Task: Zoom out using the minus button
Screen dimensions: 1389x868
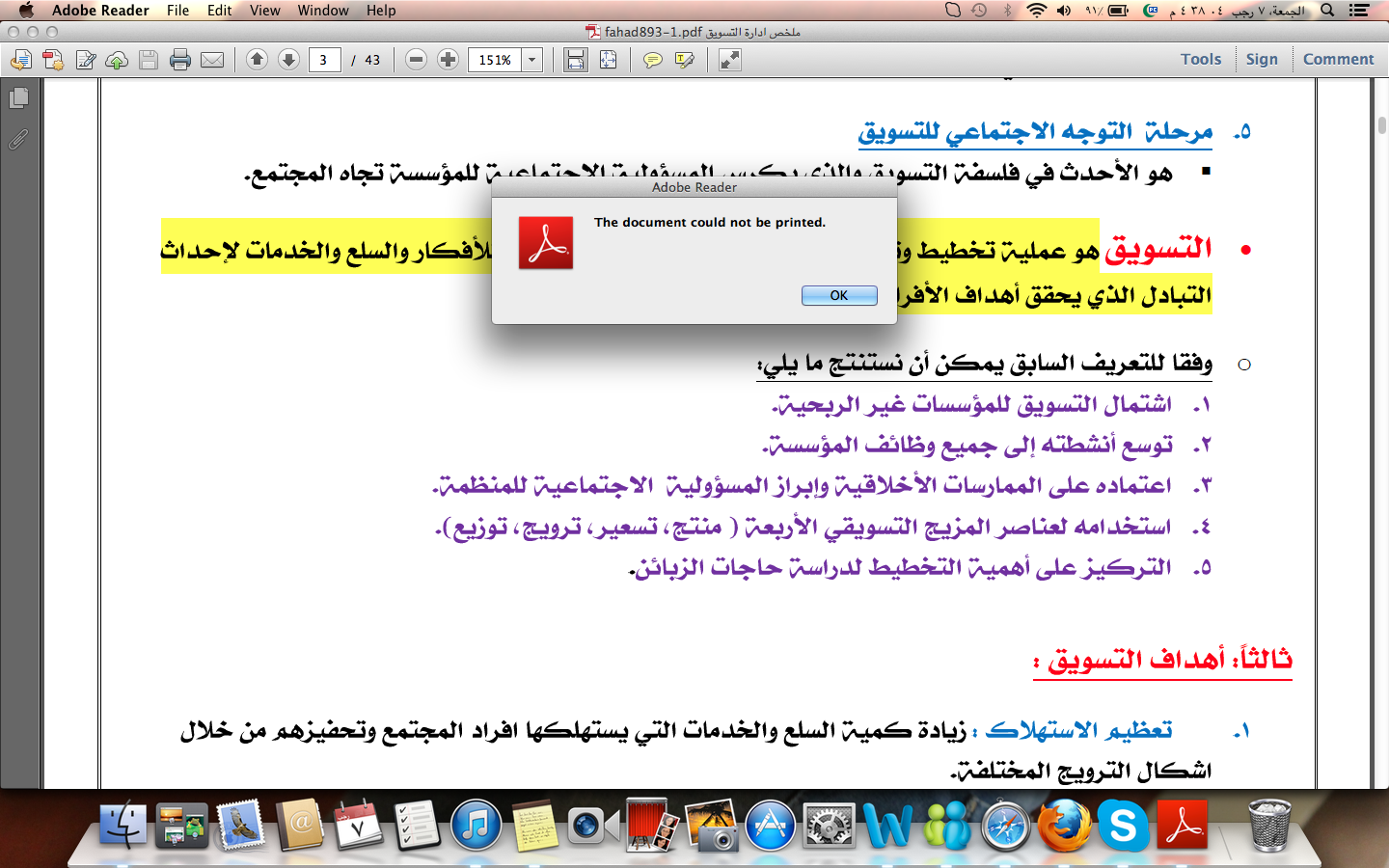Action: coord(416,60)
